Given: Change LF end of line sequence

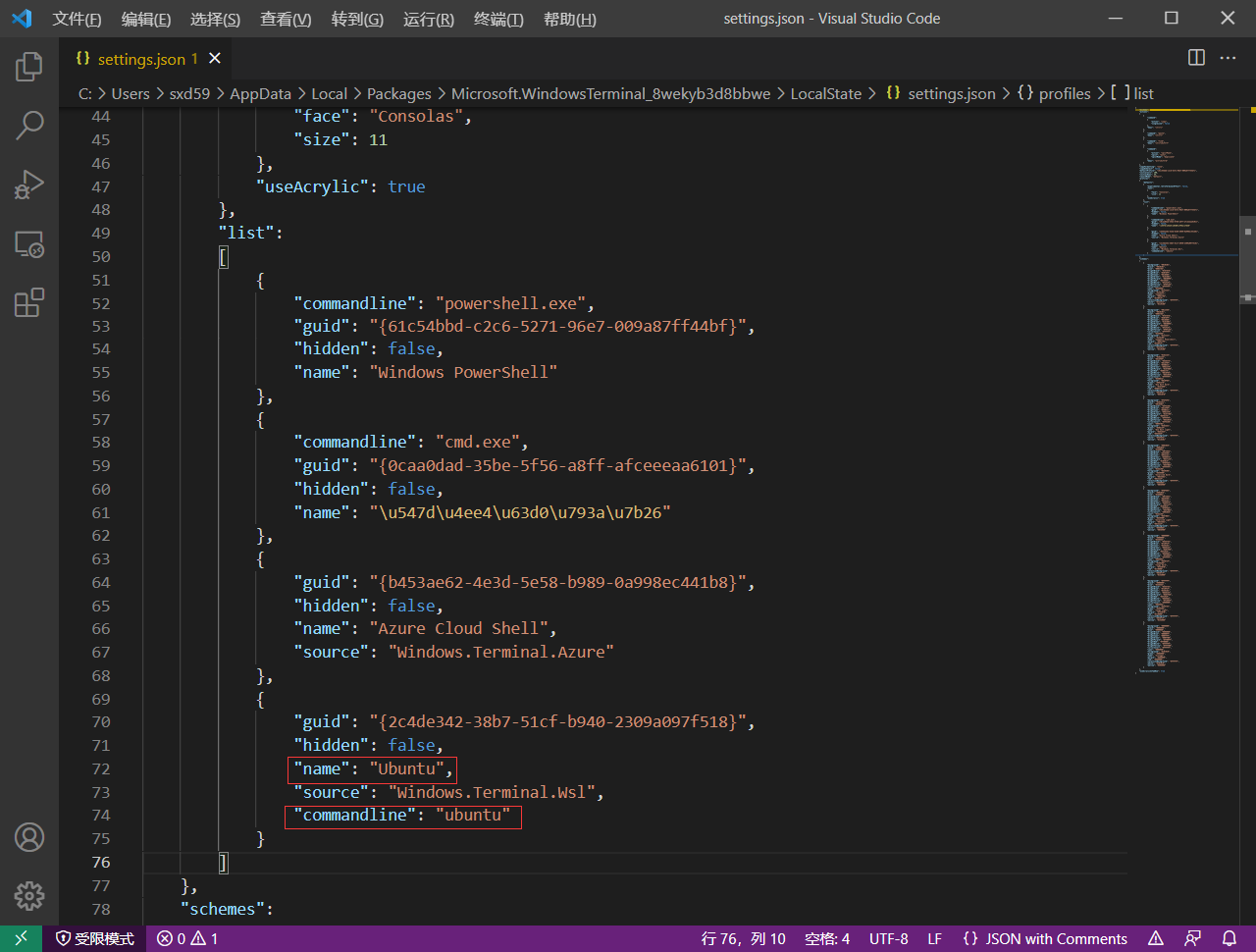Looking at the screenshot, I should 935,939.
